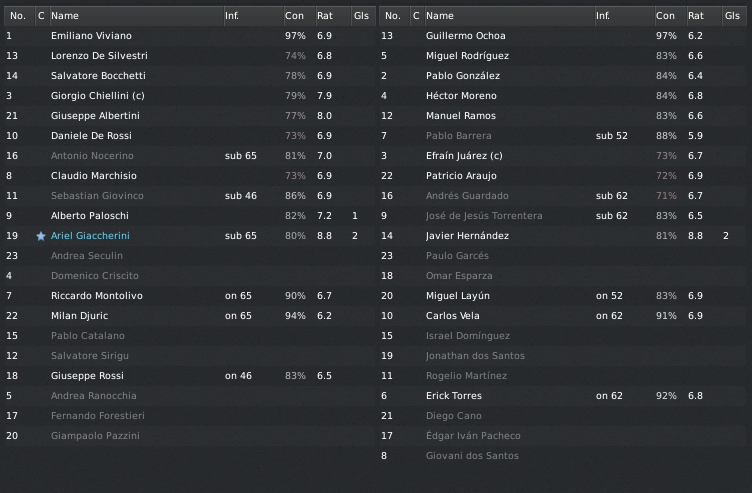The height and width of the screenshot is (493, 752).
Task: Open Javier Hernández player link
Action: (466, 236)
